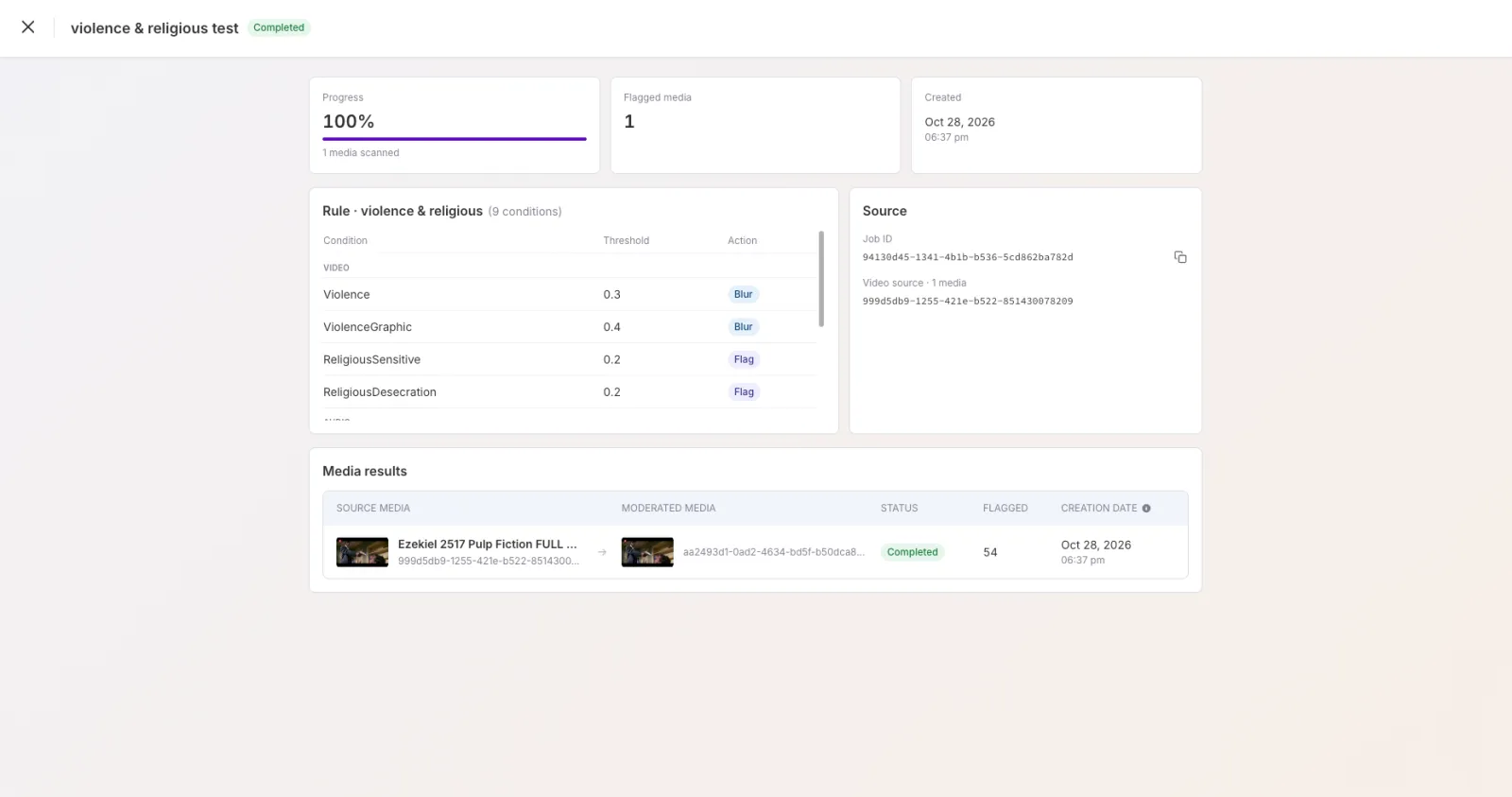The image size is (1512, 797).
Task: Click the moderated media ID aa2493d1-0ad2-4634
Action: pos(774,552)
